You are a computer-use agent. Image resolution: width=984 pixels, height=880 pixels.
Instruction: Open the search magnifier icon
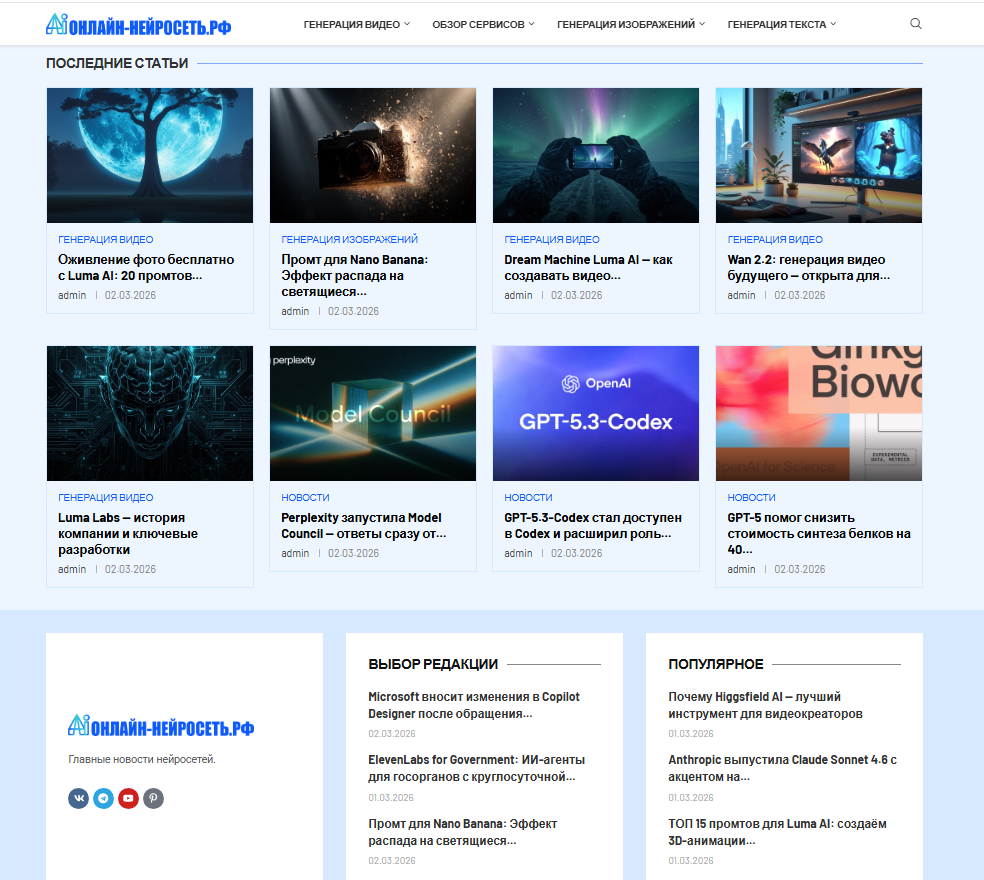click(x=916, y=24)
